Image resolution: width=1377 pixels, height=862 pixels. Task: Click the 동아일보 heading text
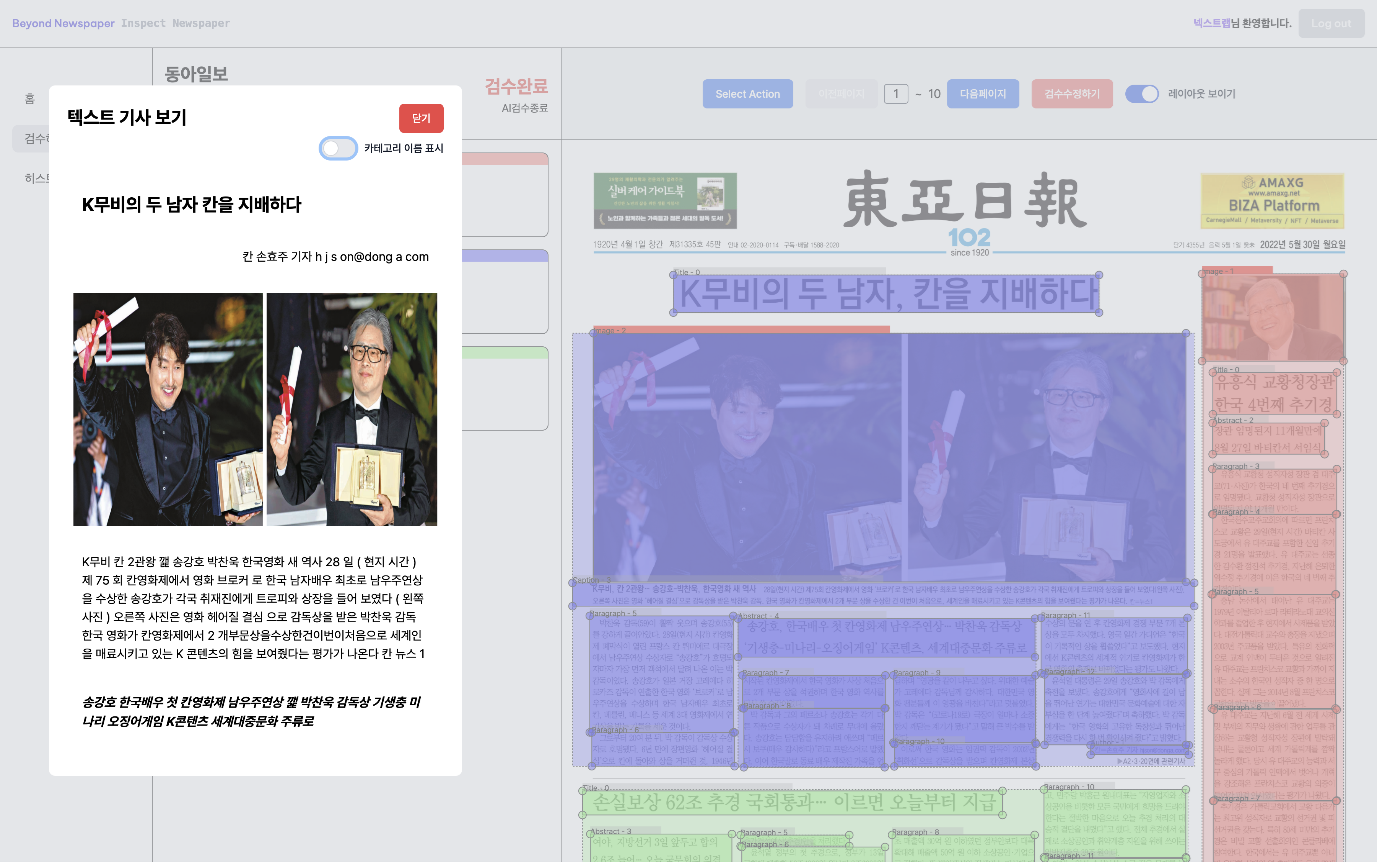pyautogui.click(x=196, y=74)
